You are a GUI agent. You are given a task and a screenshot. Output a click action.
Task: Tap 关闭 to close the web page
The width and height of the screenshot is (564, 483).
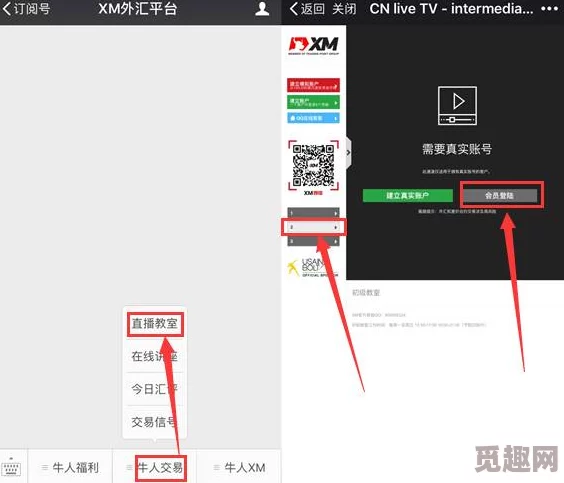pyautogui.click(x=344, y=9)
